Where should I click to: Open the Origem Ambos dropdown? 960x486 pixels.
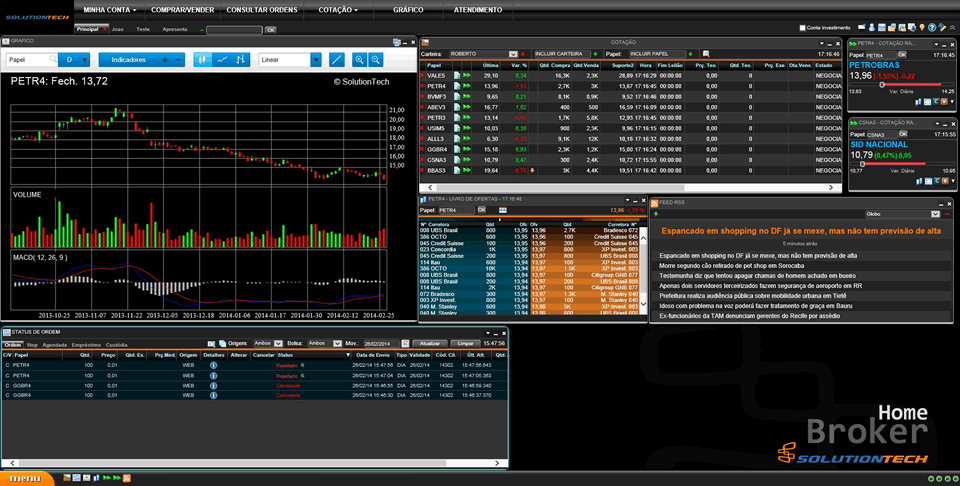point(278,344)
